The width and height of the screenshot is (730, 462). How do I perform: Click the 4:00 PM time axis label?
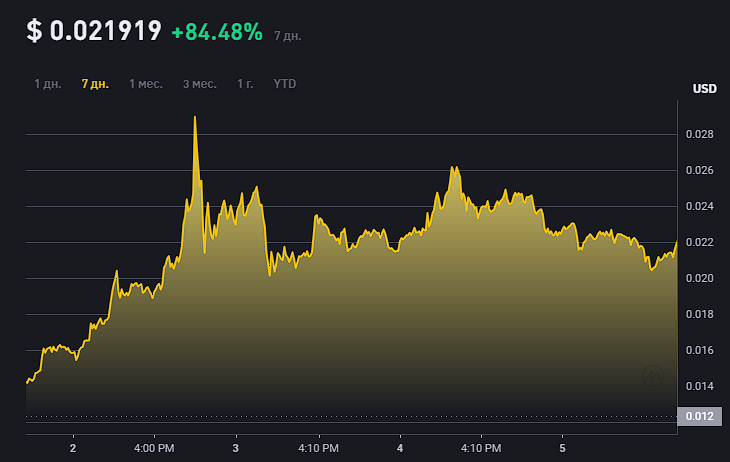coord(154,448)
